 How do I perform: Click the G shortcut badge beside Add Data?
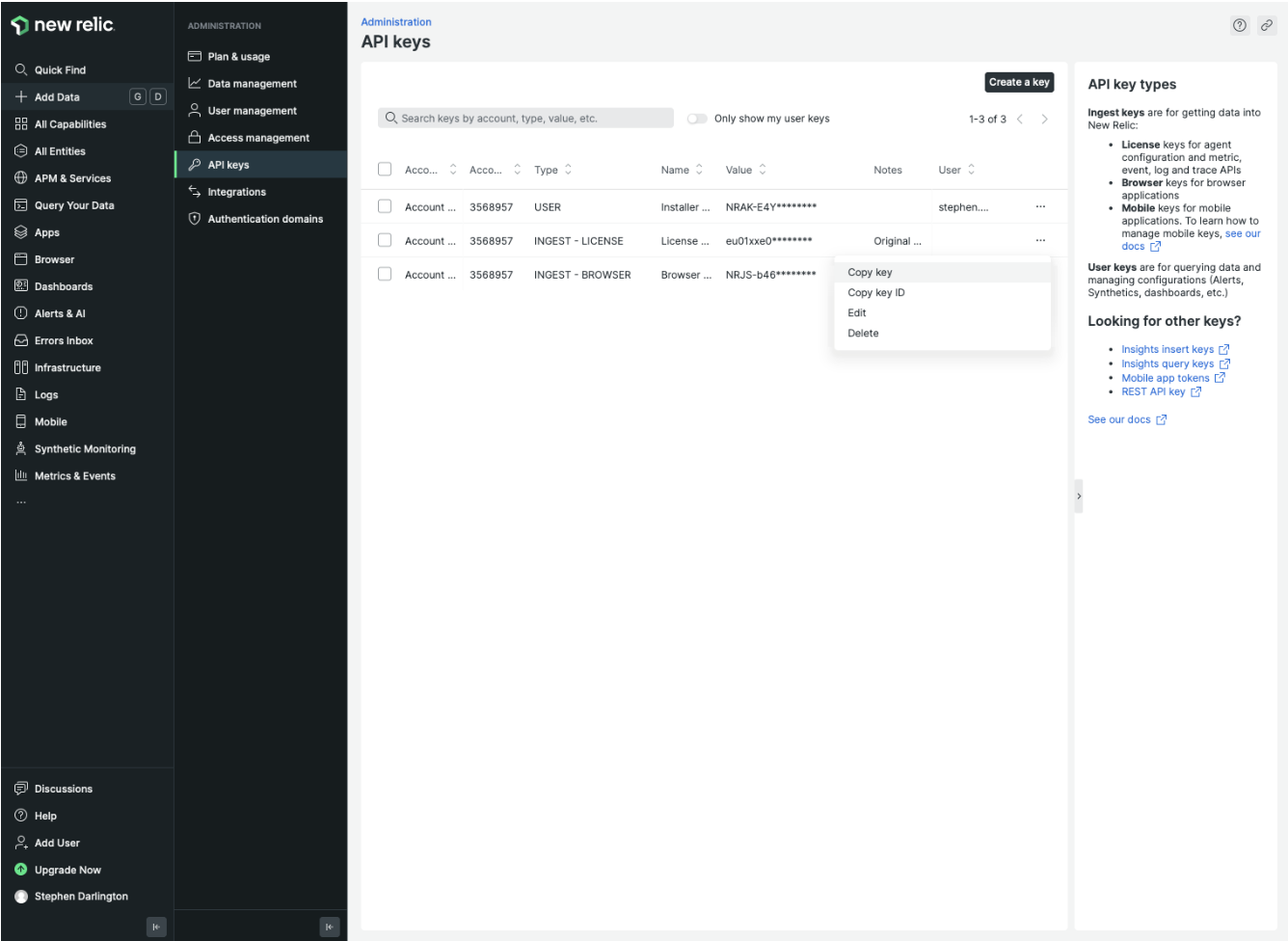[x=138, y=96]
